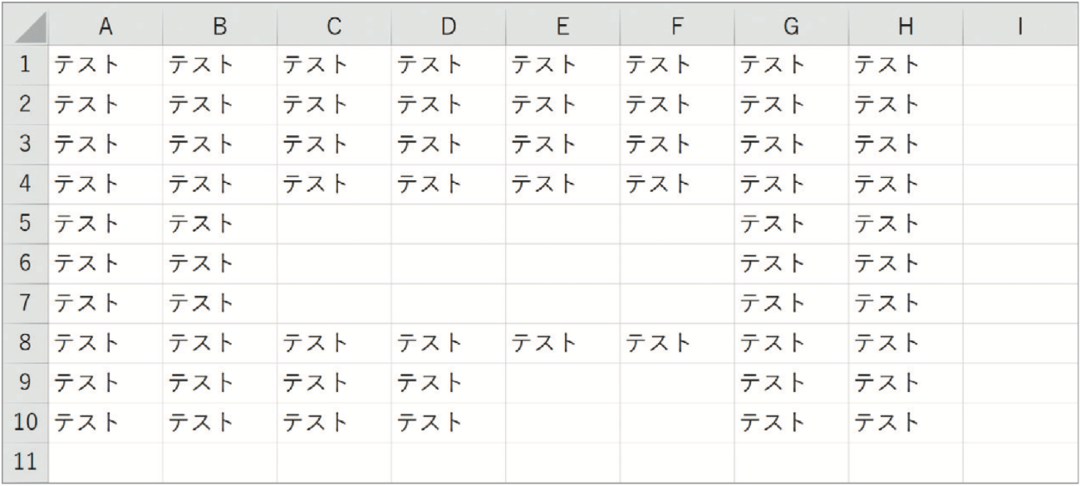Image resolution: width=1080 pixels, height=486 pixels.
Task: Click cell H10 containing テスト
Action: pos(906,422)
